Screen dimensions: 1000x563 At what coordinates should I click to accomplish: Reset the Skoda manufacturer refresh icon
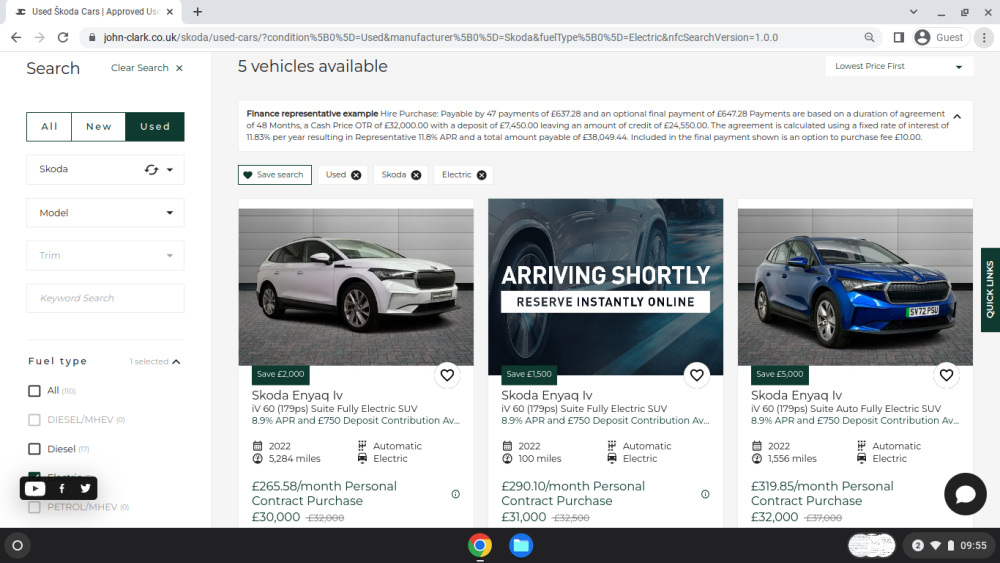(151, 170)
